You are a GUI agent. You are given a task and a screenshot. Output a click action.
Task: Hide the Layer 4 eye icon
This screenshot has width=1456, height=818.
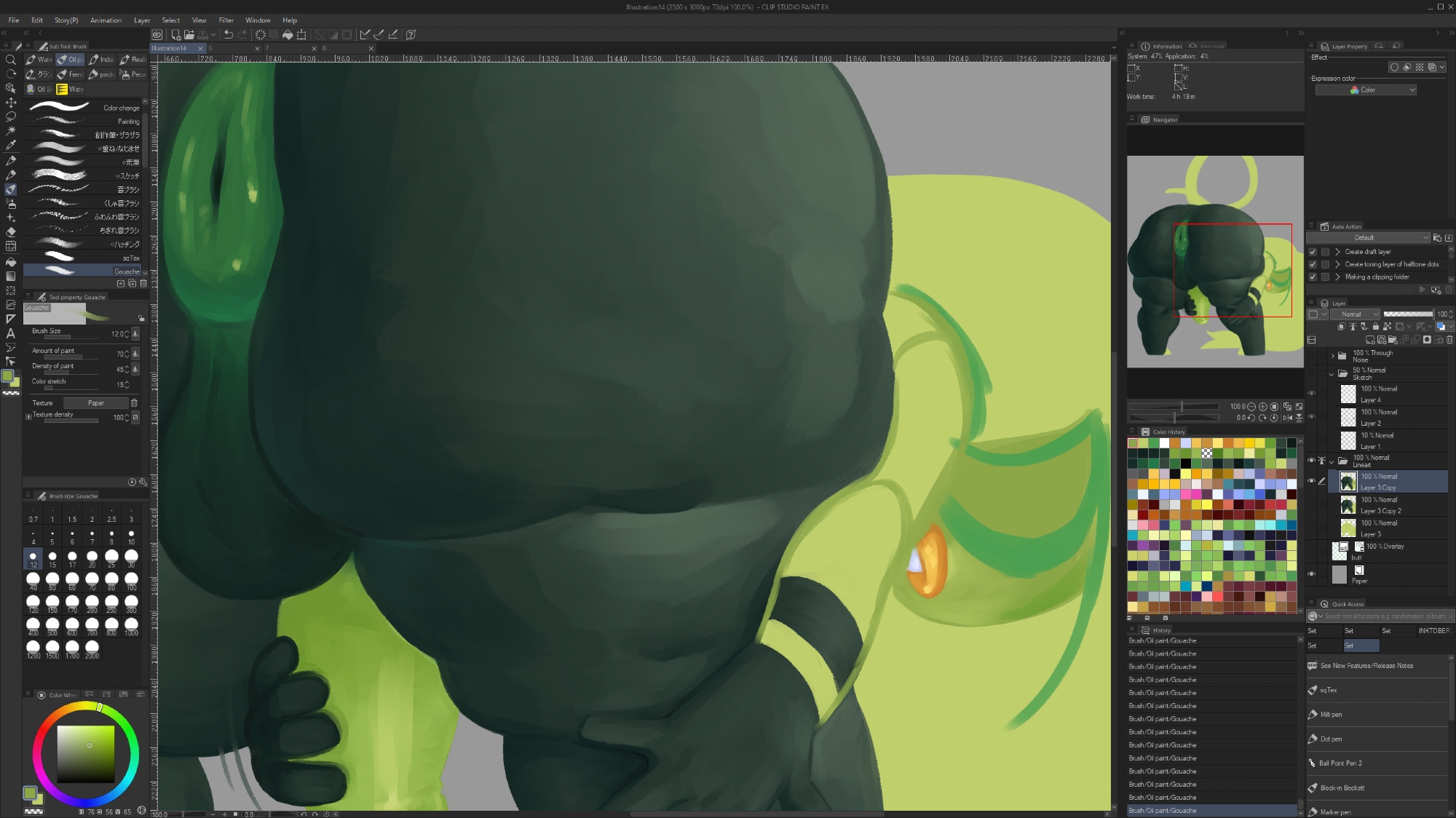(x=1312, y=394)
